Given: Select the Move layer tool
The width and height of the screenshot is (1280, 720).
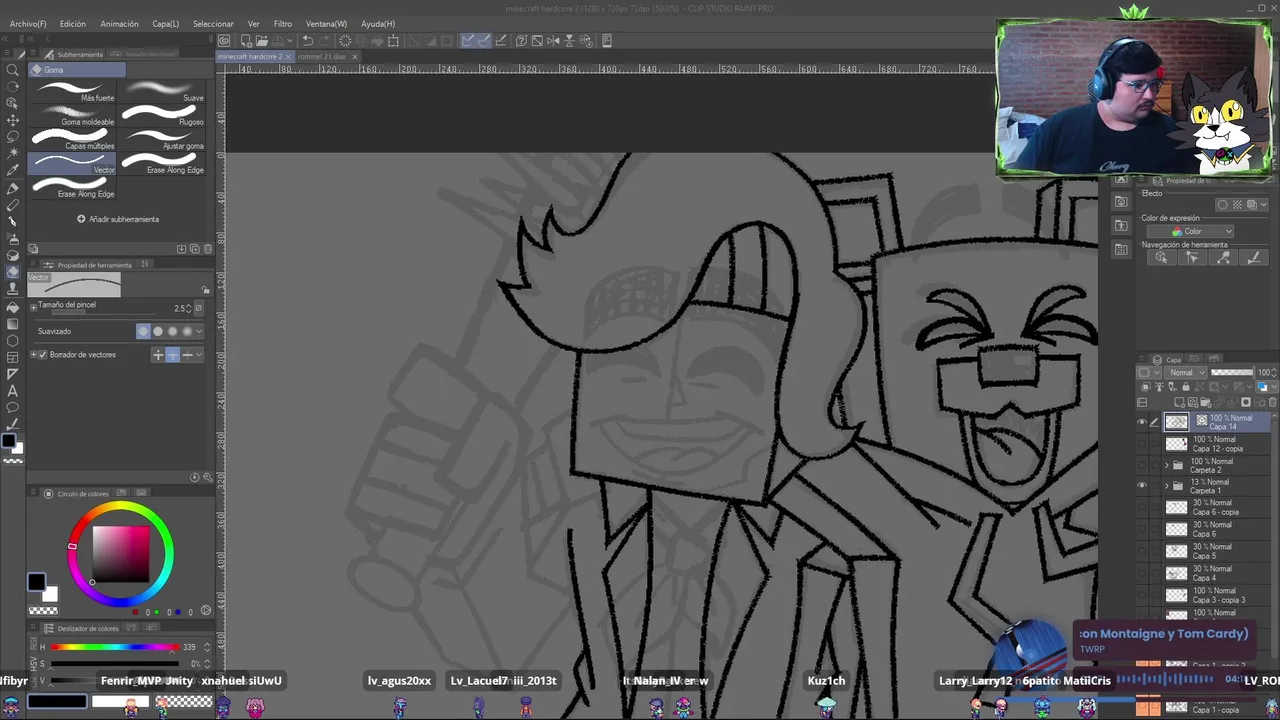Looking at the screenshot, I should tap(13, 121).
